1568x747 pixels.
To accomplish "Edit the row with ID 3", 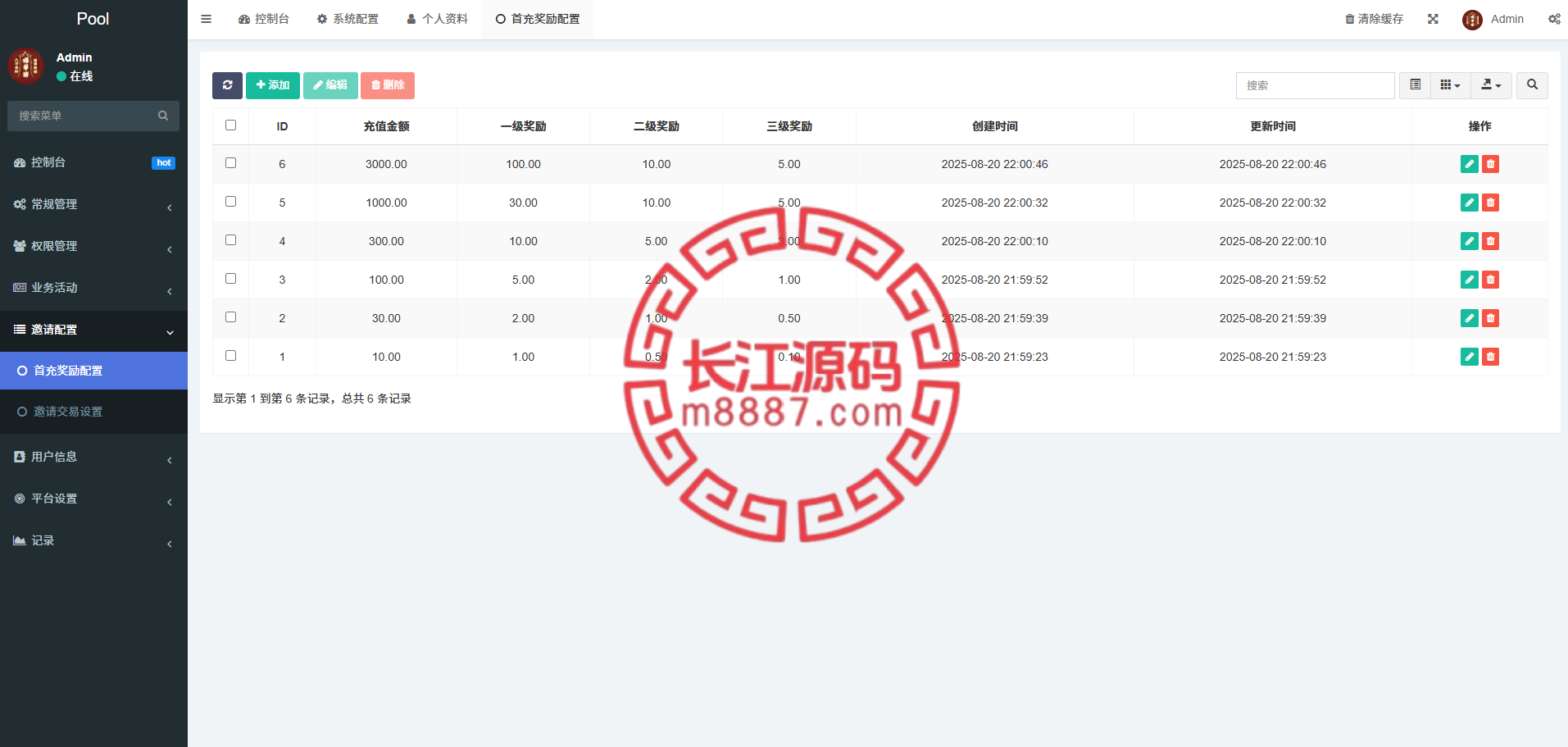I will (1470, 280).
